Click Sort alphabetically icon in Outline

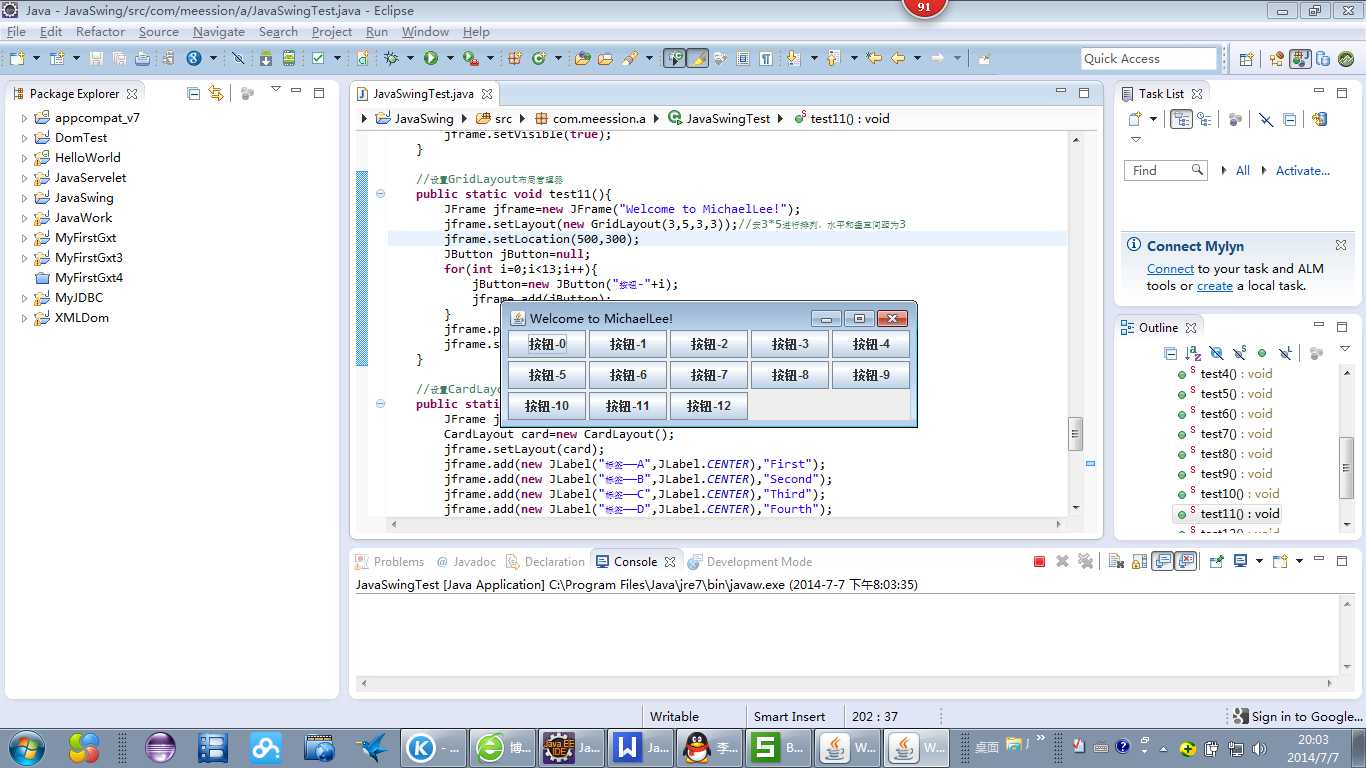1193,353
